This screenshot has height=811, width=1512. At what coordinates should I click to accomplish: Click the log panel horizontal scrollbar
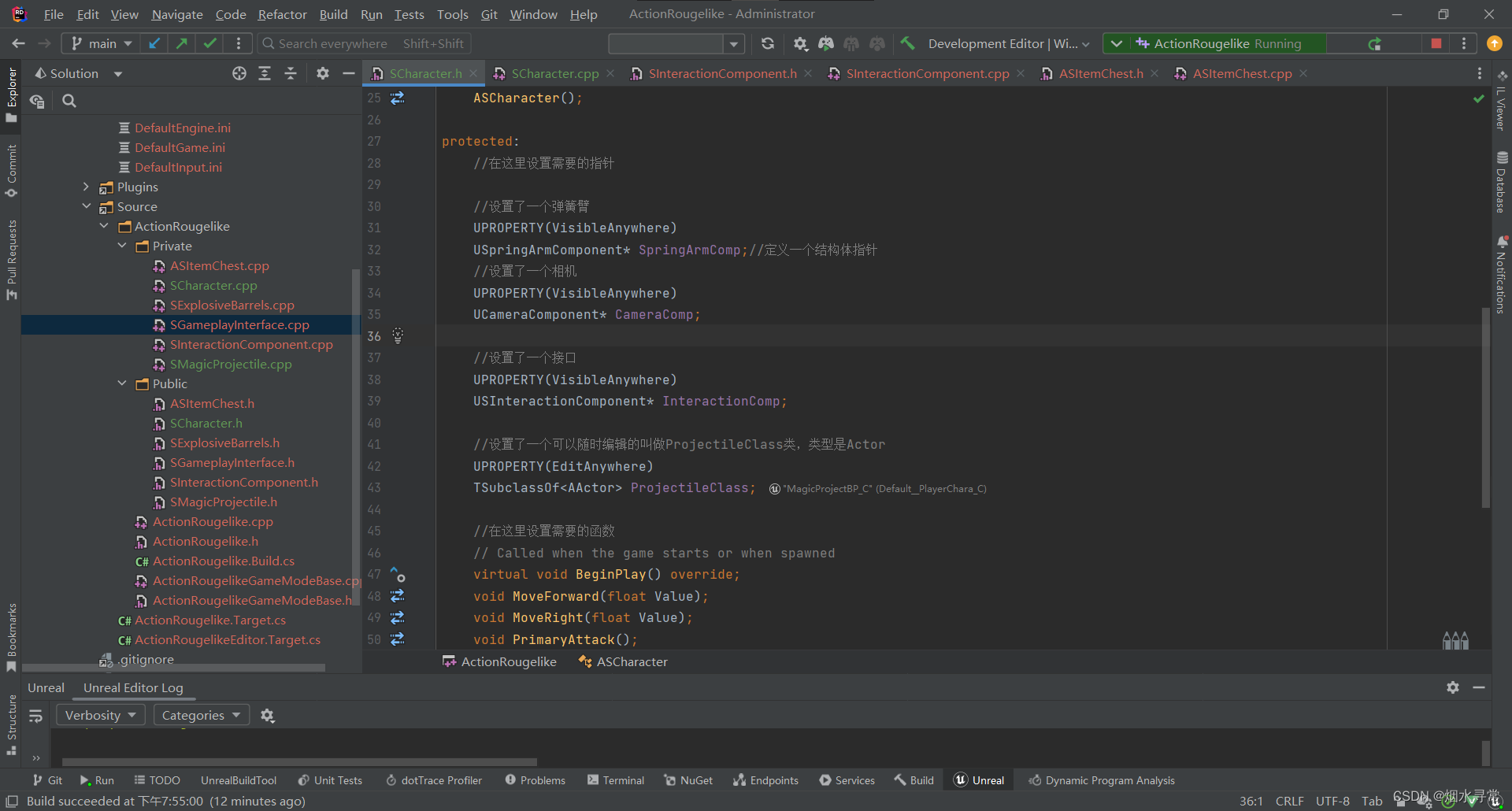(299, 761)
